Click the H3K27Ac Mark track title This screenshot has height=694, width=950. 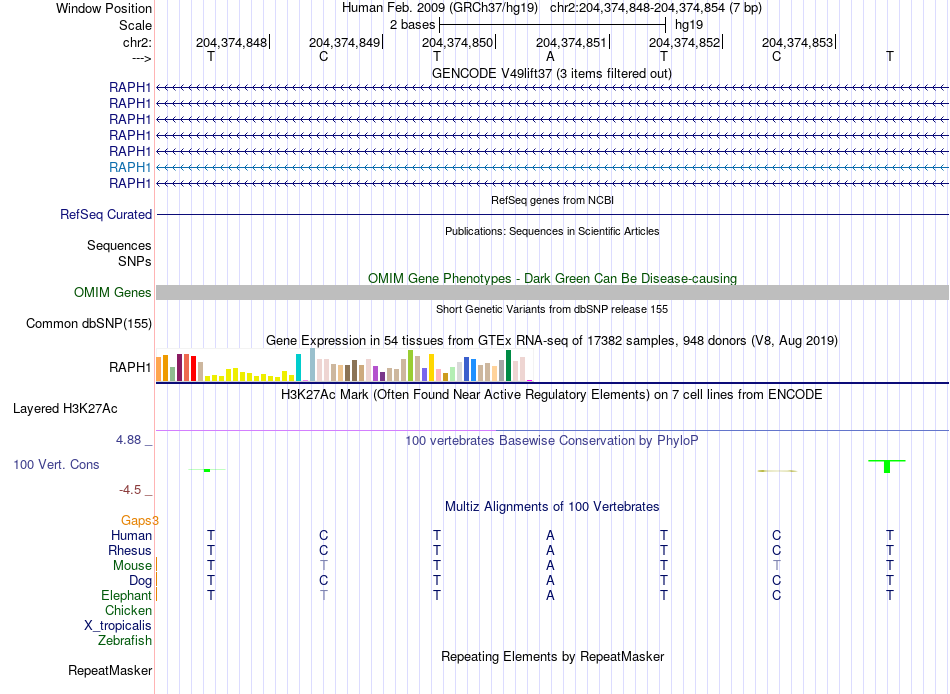pos(552,395)
